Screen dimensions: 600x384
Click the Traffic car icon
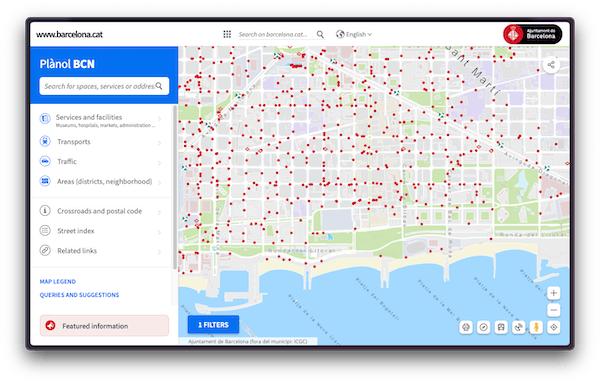click(x=45, y=161)
